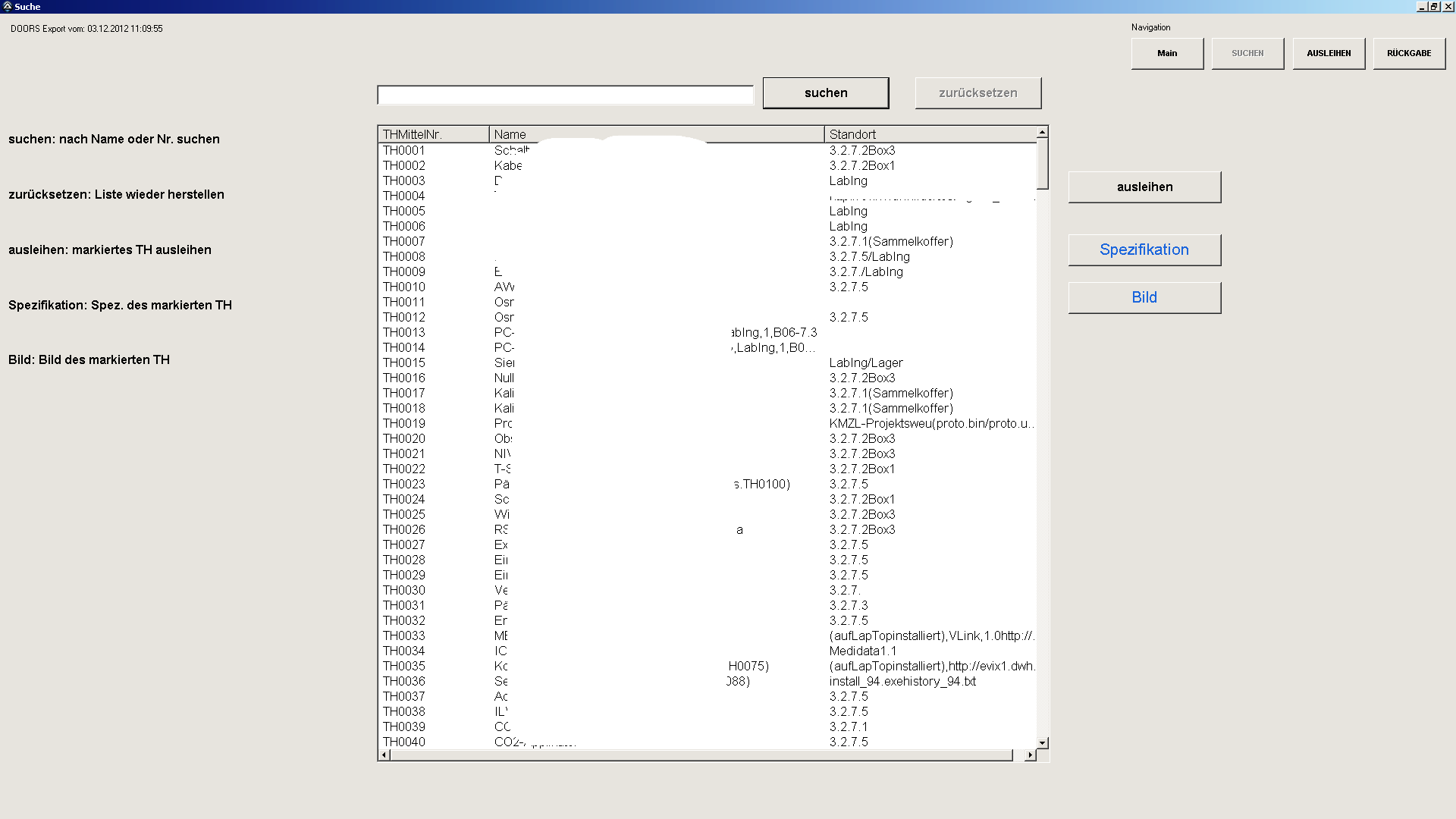Click the zurücksetzen button
Image resolution: width=1456 pixels, height=819 pixels.
click(x=977, y=93)
